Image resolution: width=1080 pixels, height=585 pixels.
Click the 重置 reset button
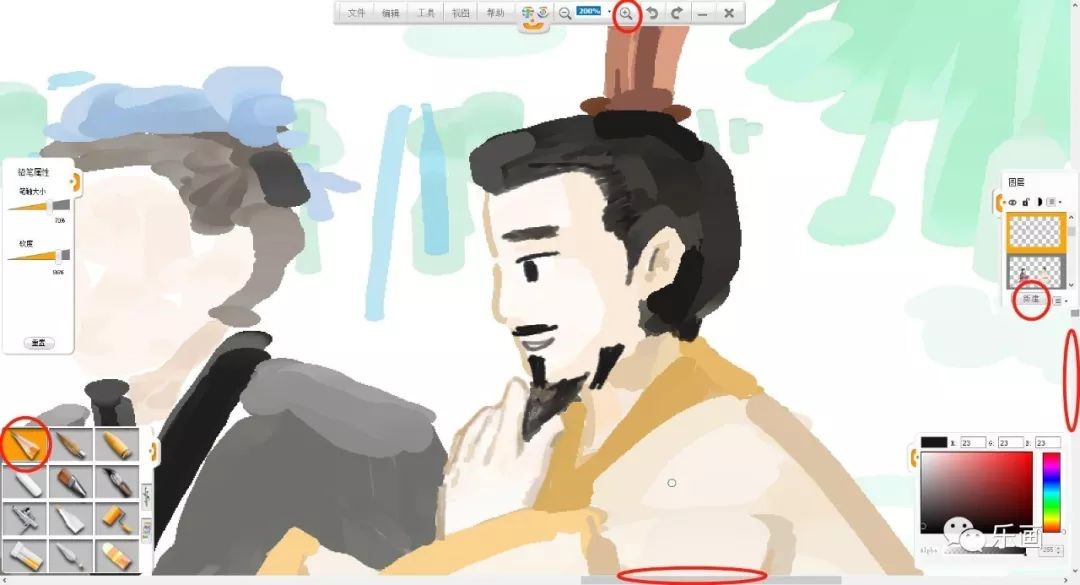tap(38, 342)
